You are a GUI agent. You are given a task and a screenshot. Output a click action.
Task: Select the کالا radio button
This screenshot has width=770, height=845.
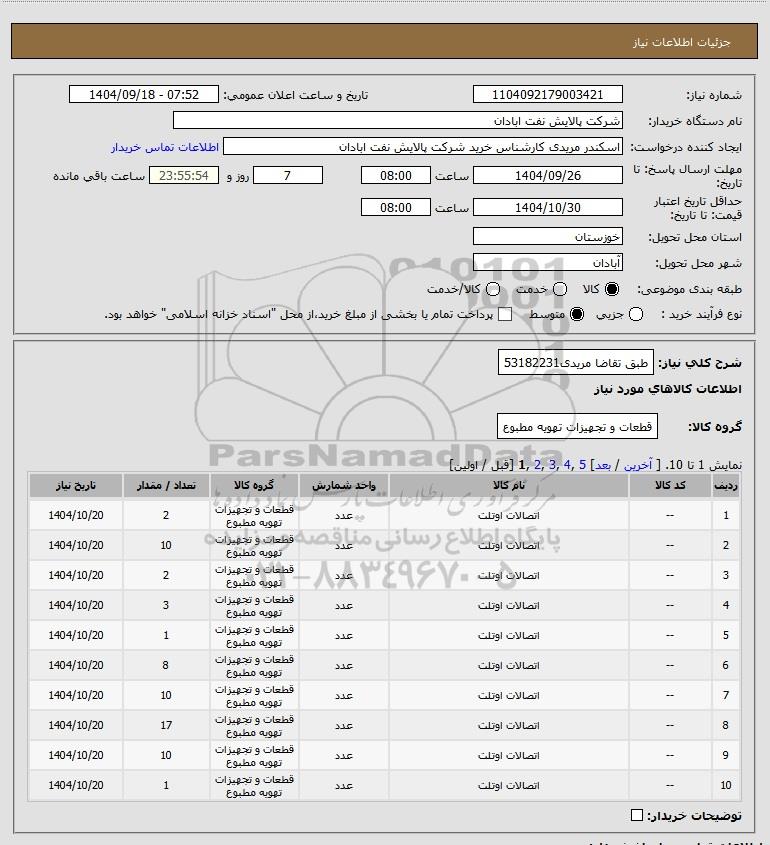pos(612,289)
